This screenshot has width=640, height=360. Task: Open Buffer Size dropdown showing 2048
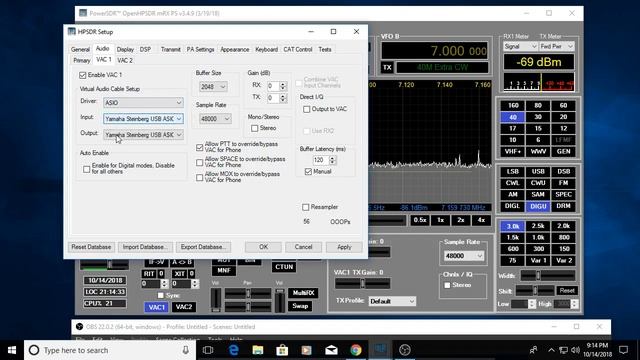pyautogui.click(x=213, y=87)
